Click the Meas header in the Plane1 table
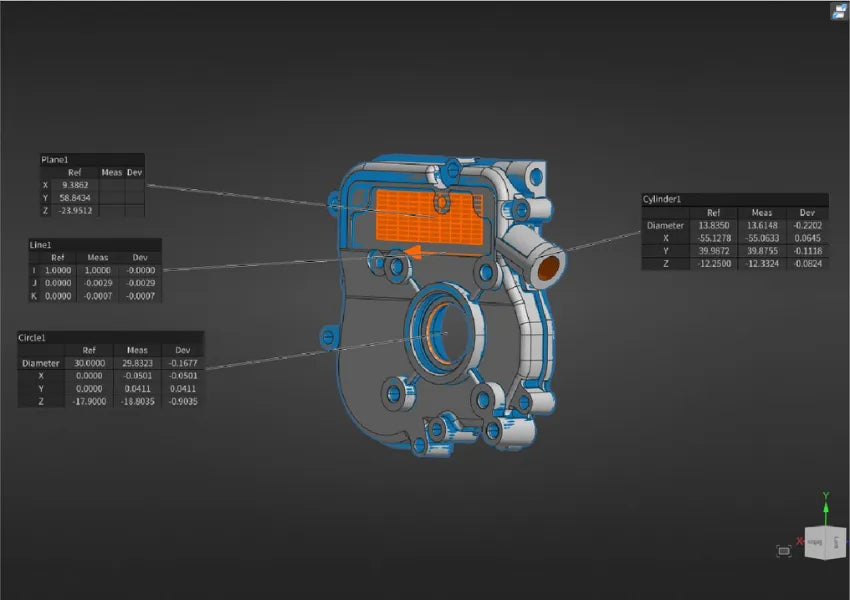Image resolution: width=850 pixels, height=600 pixels. pos(112,172)
